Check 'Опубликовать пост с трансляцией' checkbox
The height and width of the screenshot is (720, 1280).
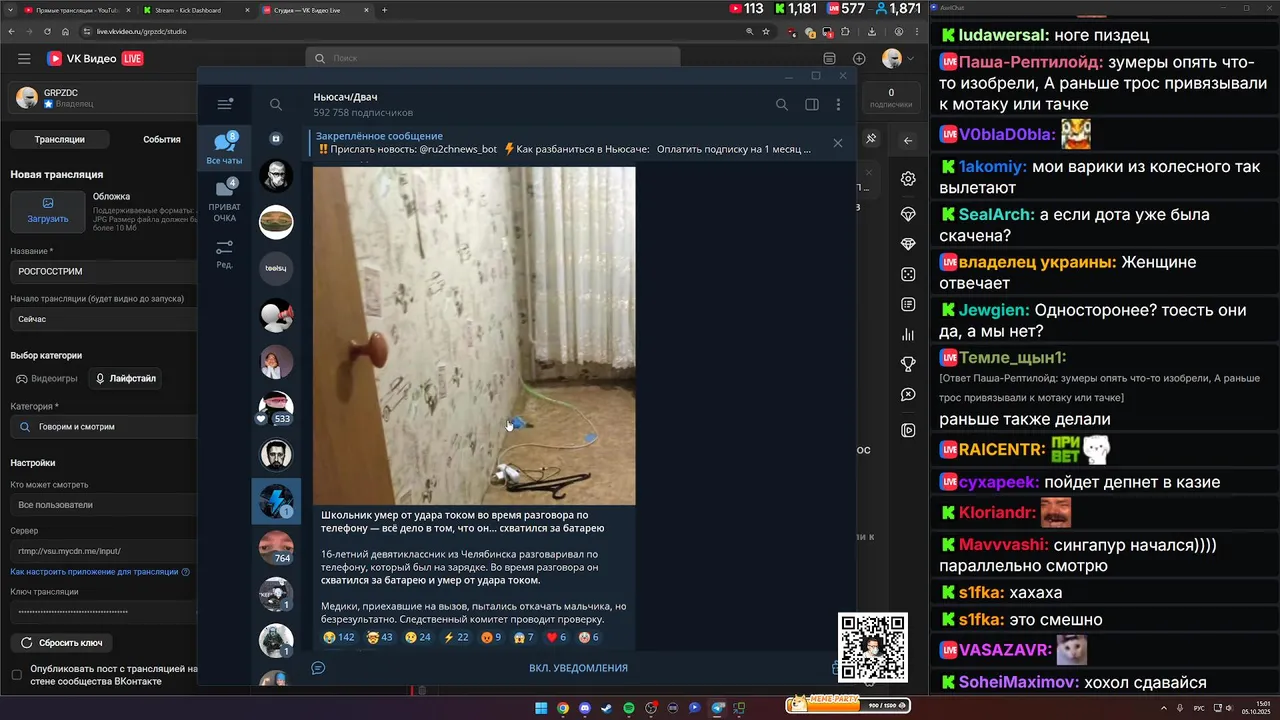coord(16,675)
